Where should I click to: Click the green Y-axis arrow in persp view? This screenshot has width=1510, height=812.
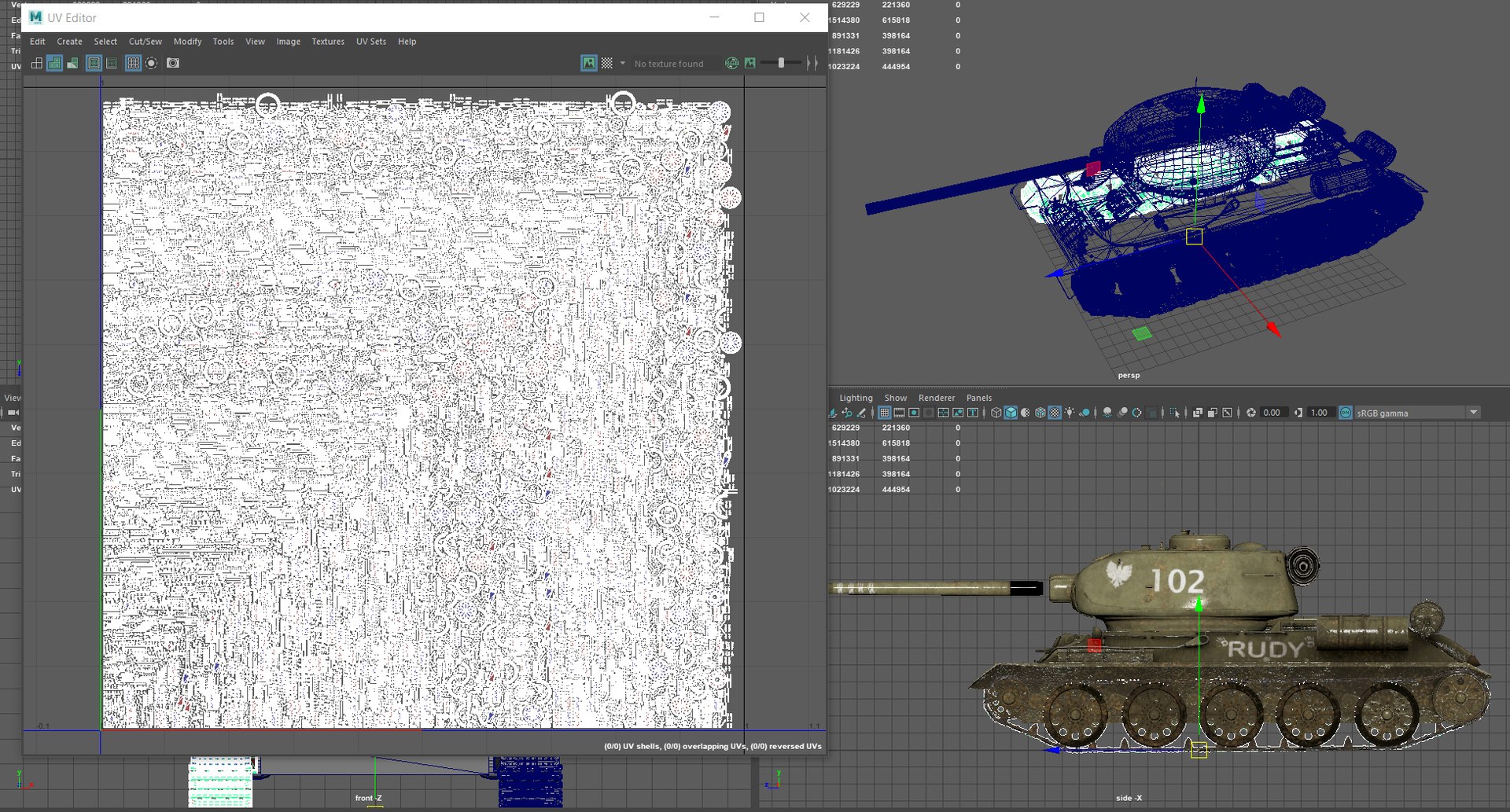pos(1201,104)
